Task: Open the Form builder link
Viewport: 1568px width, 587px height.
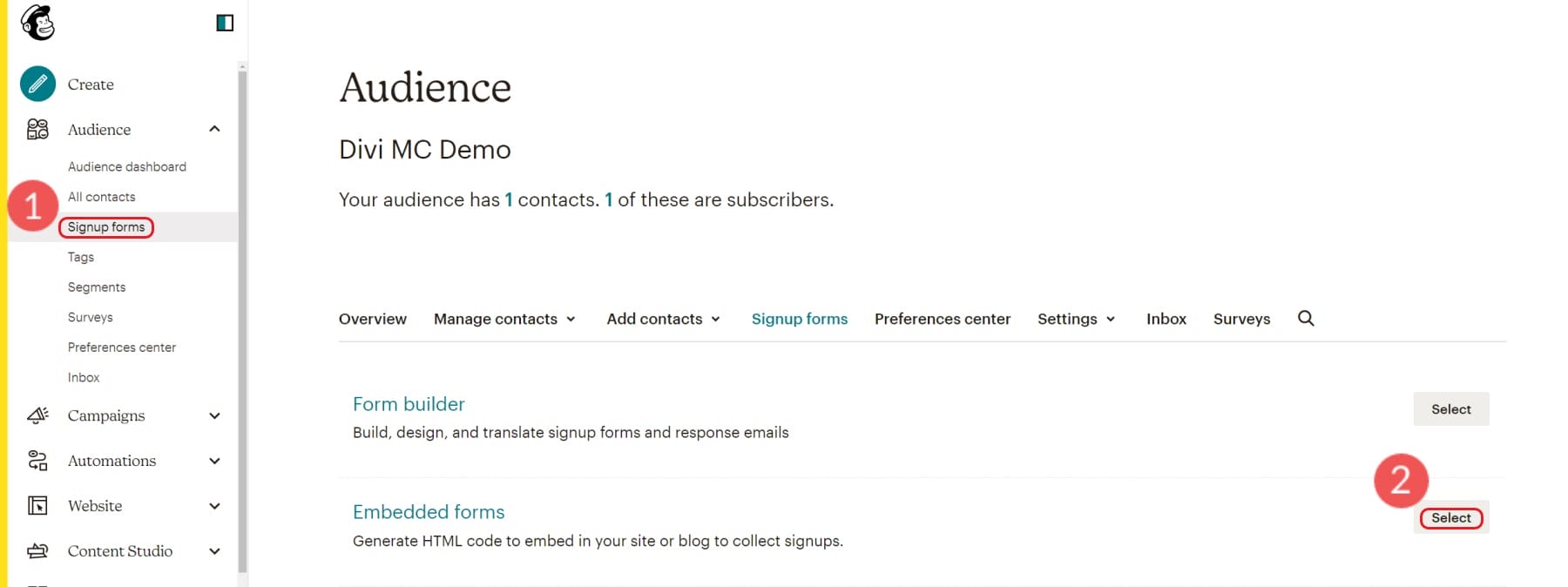Action: [408, 403]
